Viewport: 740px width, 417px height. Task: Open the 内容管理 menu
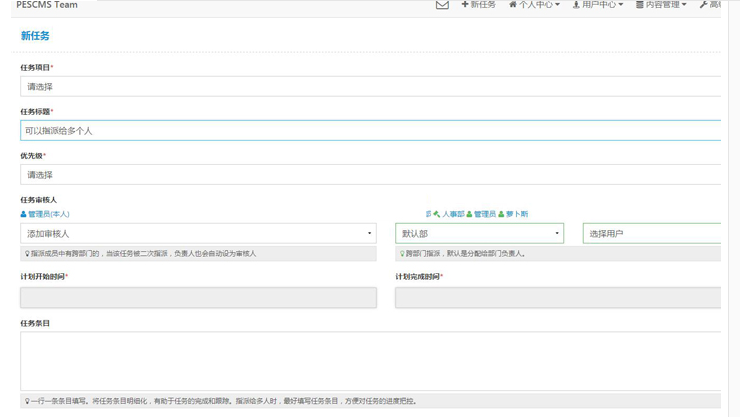tap(661, 5)
